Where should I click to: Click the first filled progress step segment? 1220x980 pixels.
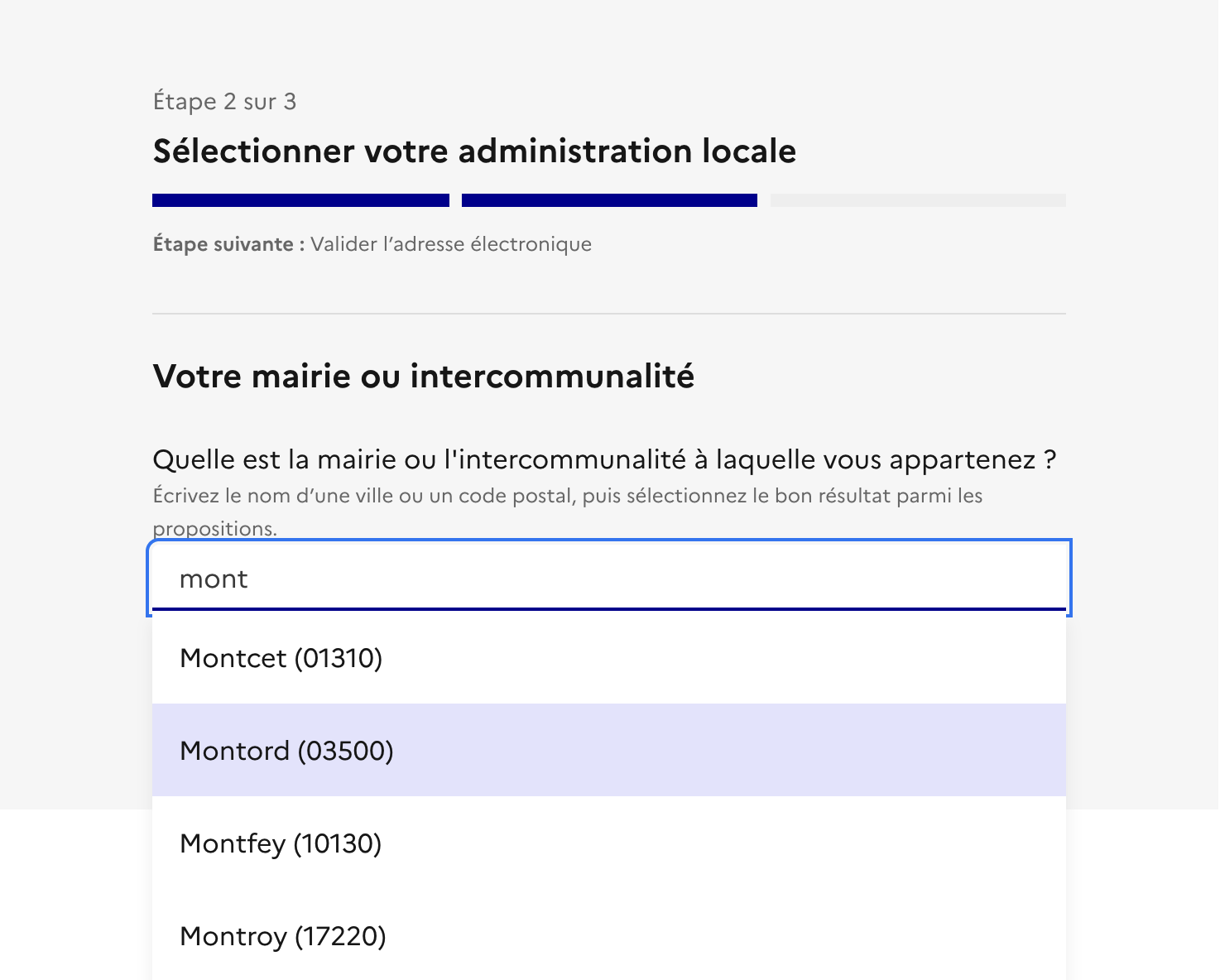(300, 200)
